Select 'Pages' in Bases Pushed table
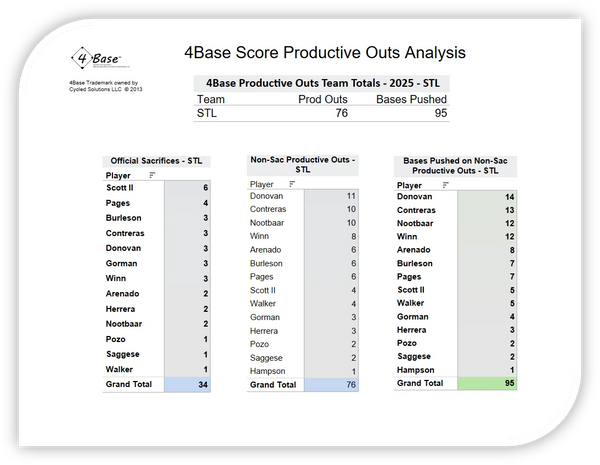The height and width of the screenshot is (465, 600). [x=409, y=277]
